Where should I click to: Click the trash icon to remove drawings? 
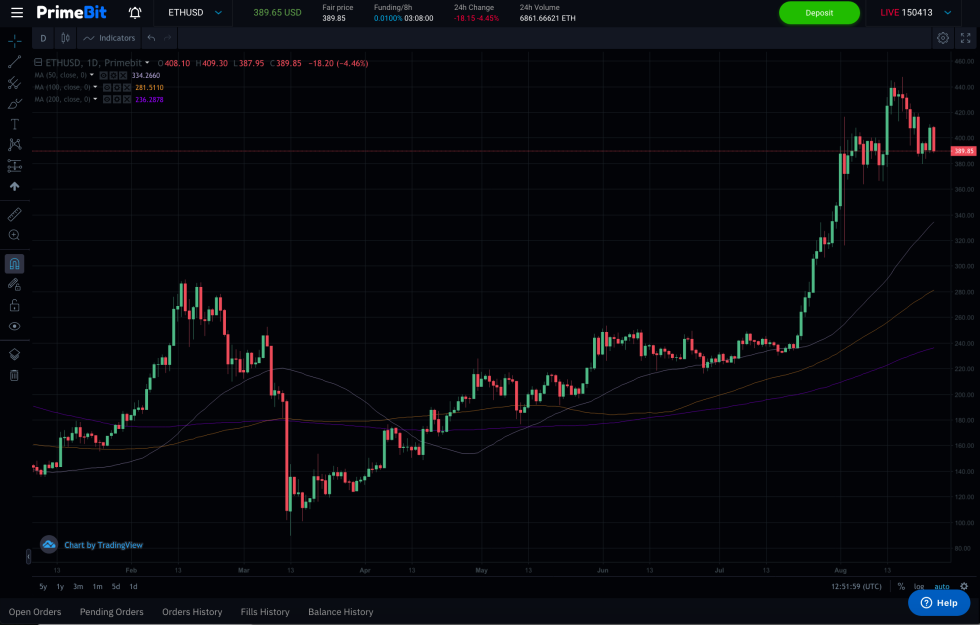coord(14,375)
